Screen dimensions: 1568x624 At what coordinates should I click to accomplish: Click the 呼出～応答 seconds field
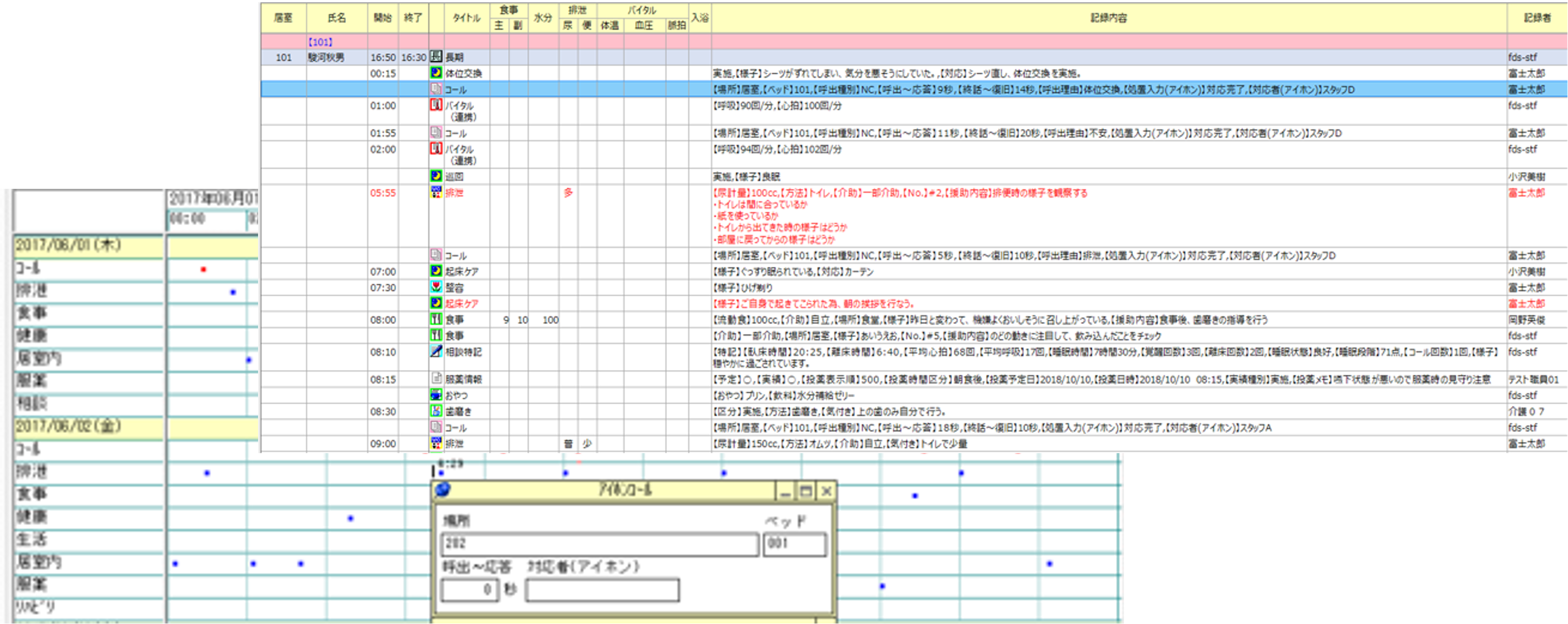[470, 590]
